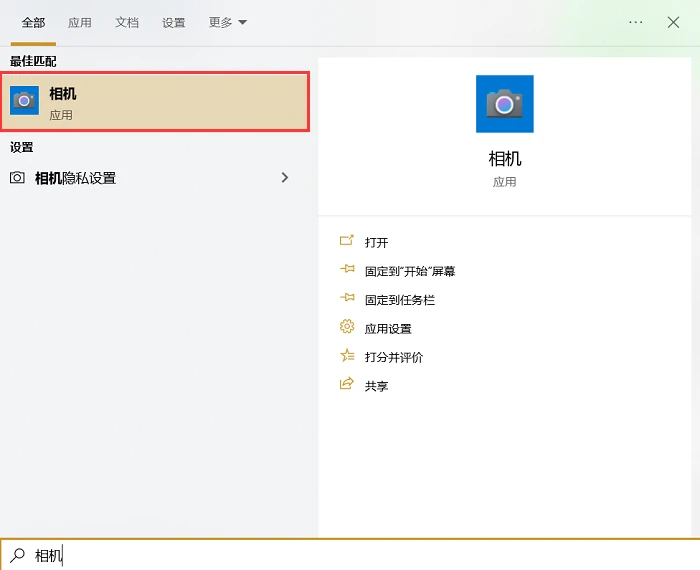Expand the 相机隐私设置 chevron arrow

point(285,178)
